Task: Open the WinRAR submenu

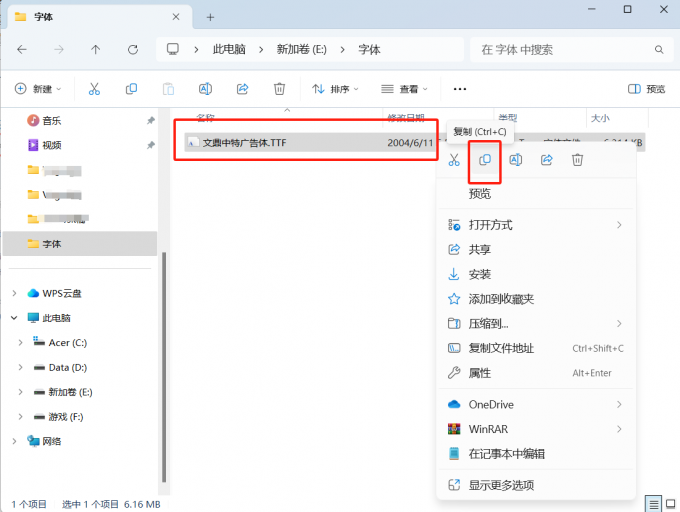Action: (536, 429)
